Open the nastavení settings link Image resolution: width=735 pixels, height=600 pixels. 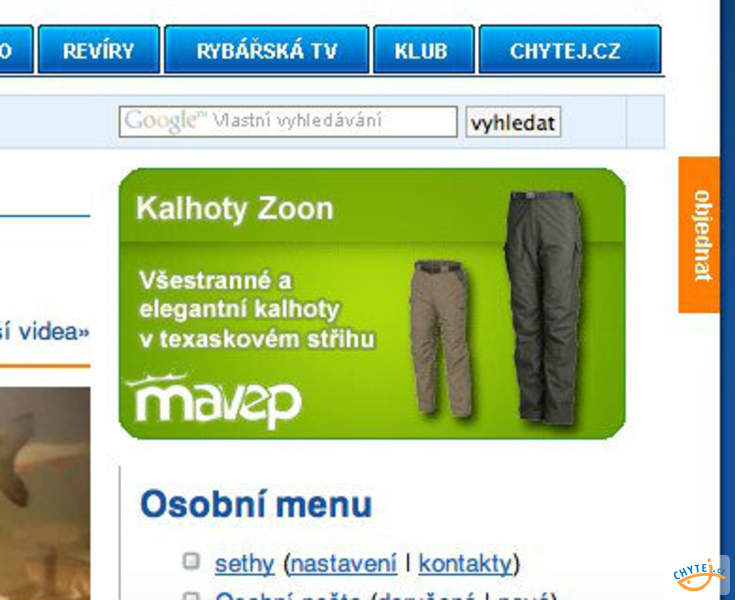tap(344, 563)
